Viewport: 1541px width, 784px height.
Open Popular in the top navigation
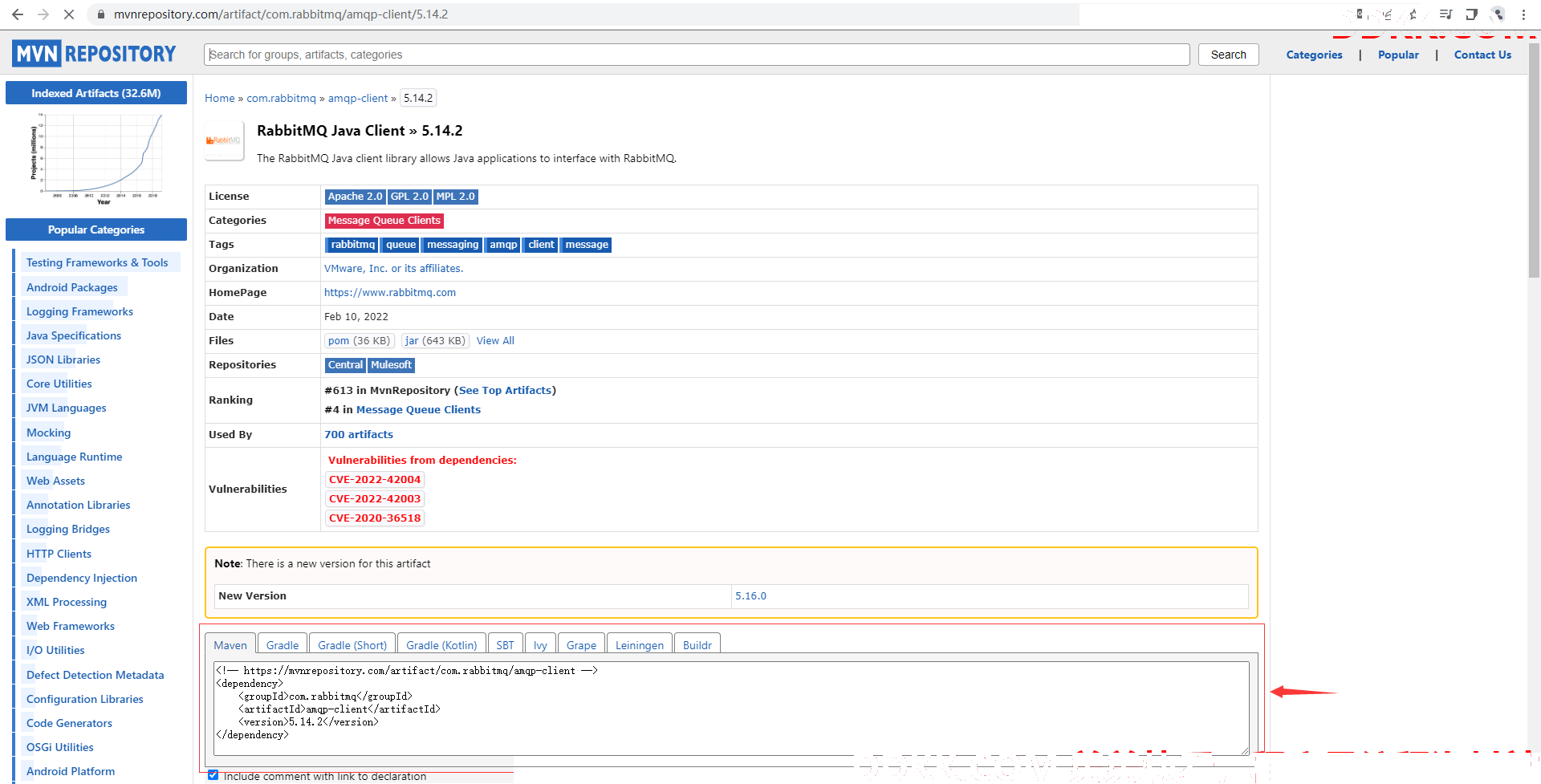tap(1398, 55)
